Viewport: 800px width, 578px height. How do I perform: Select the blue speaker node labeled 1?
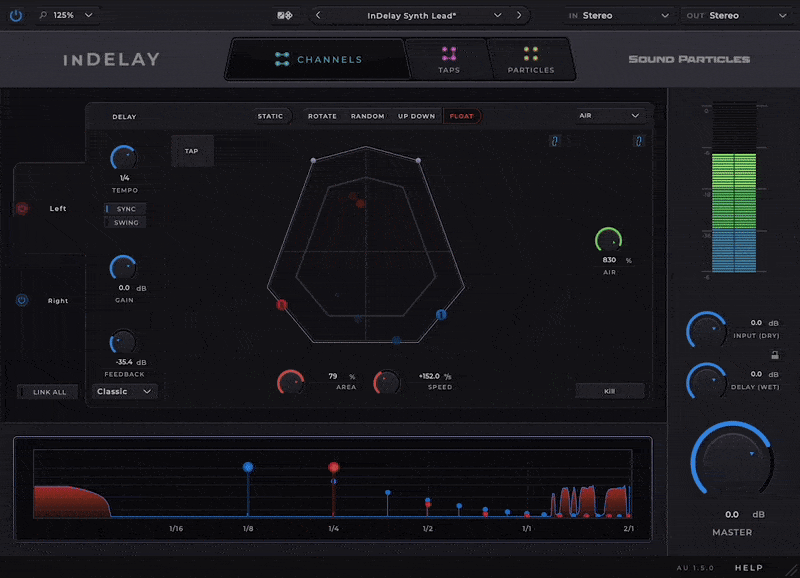tap(441, 315)
